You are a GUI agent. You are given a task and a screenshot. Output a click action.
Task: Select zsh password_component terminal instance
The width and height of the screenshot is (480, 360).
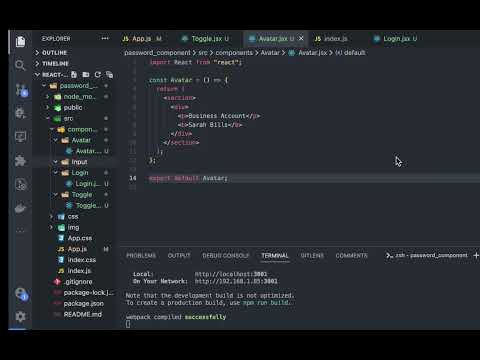point(427,255)
